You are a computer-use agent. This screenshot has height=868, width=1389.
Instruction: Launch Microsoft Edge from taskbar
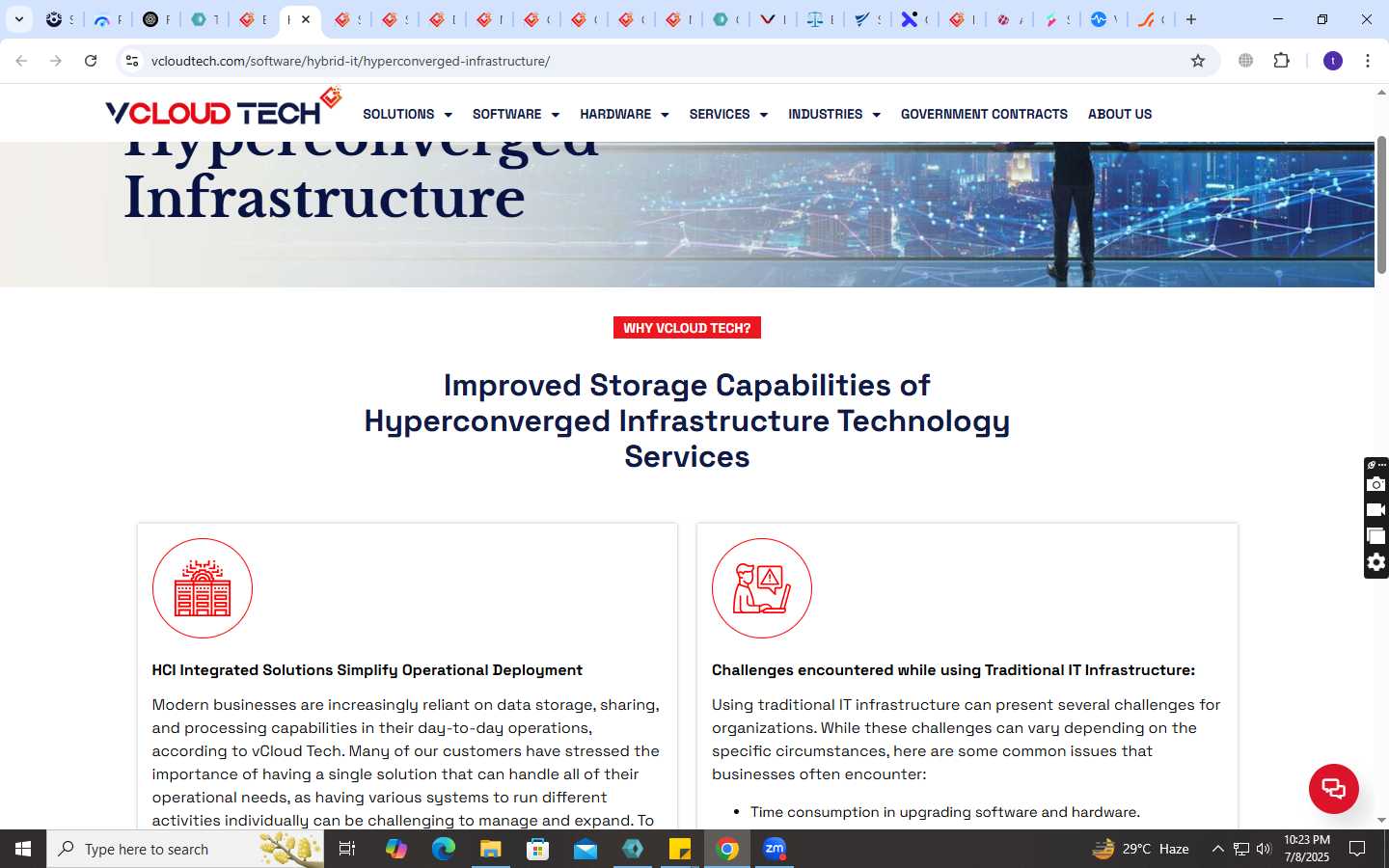tap(443, 849)
